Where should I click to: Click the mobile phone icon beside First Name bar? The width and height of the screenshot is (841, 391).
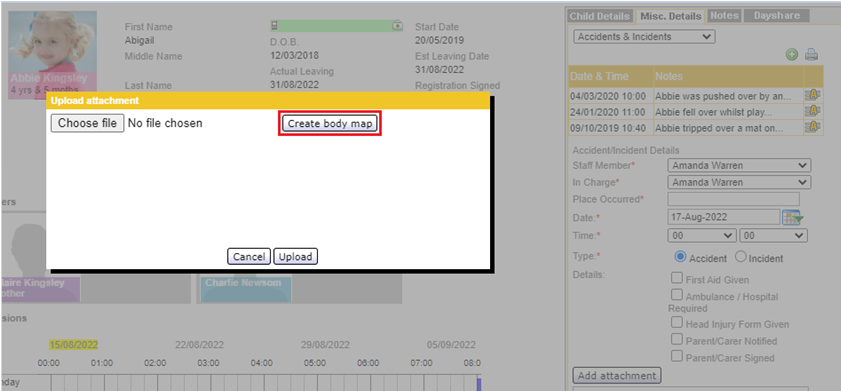pyautogui.click(x=274, y=26)
